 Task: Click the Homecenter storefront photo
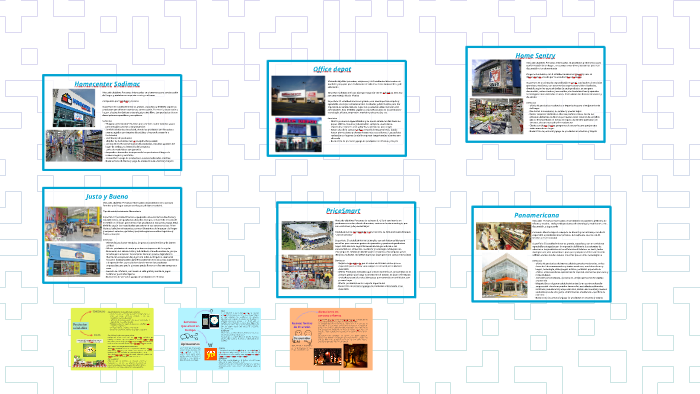point(74,108)
